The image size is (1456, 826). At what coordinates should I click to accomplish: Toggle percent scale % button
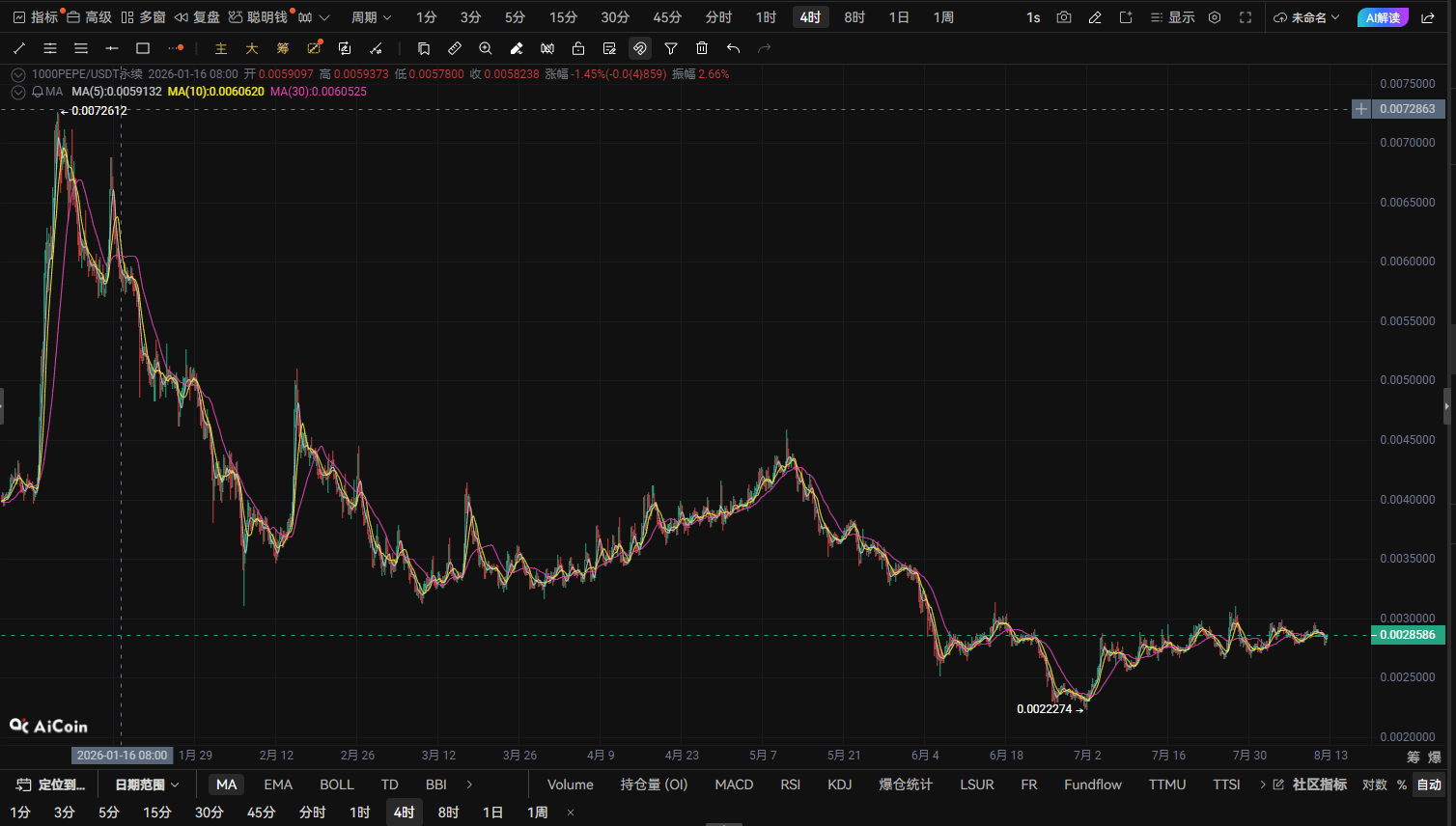[x=1402, y=785]
